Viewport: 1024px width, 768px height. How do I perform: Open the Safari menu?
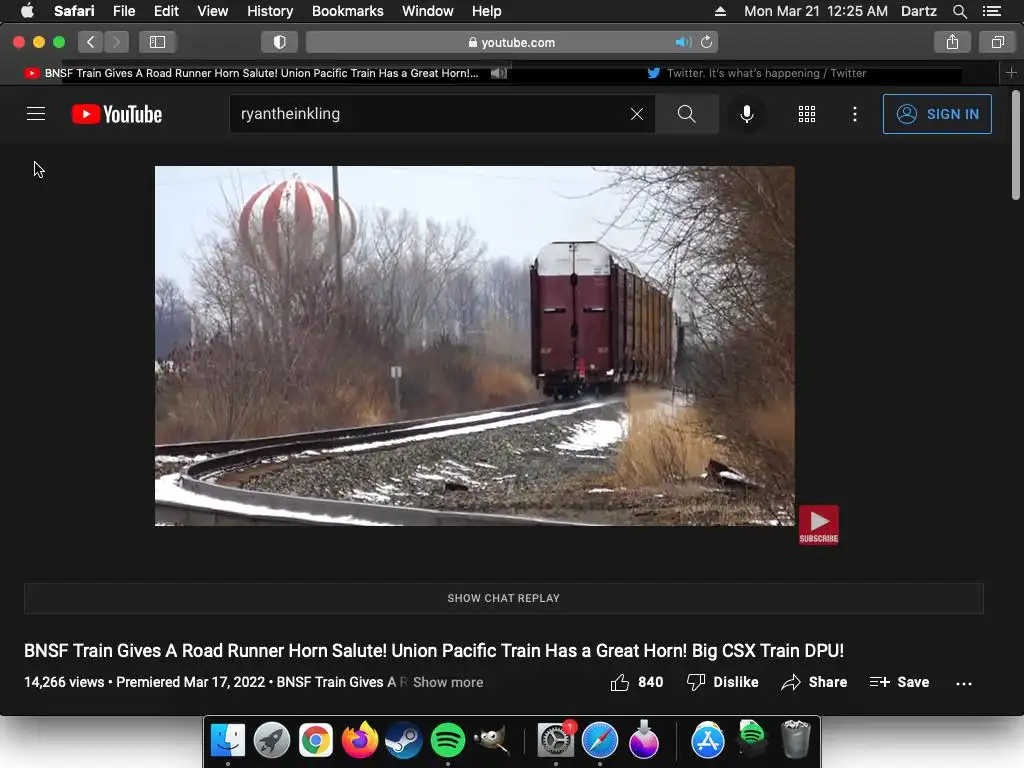(x=74, y=11)
